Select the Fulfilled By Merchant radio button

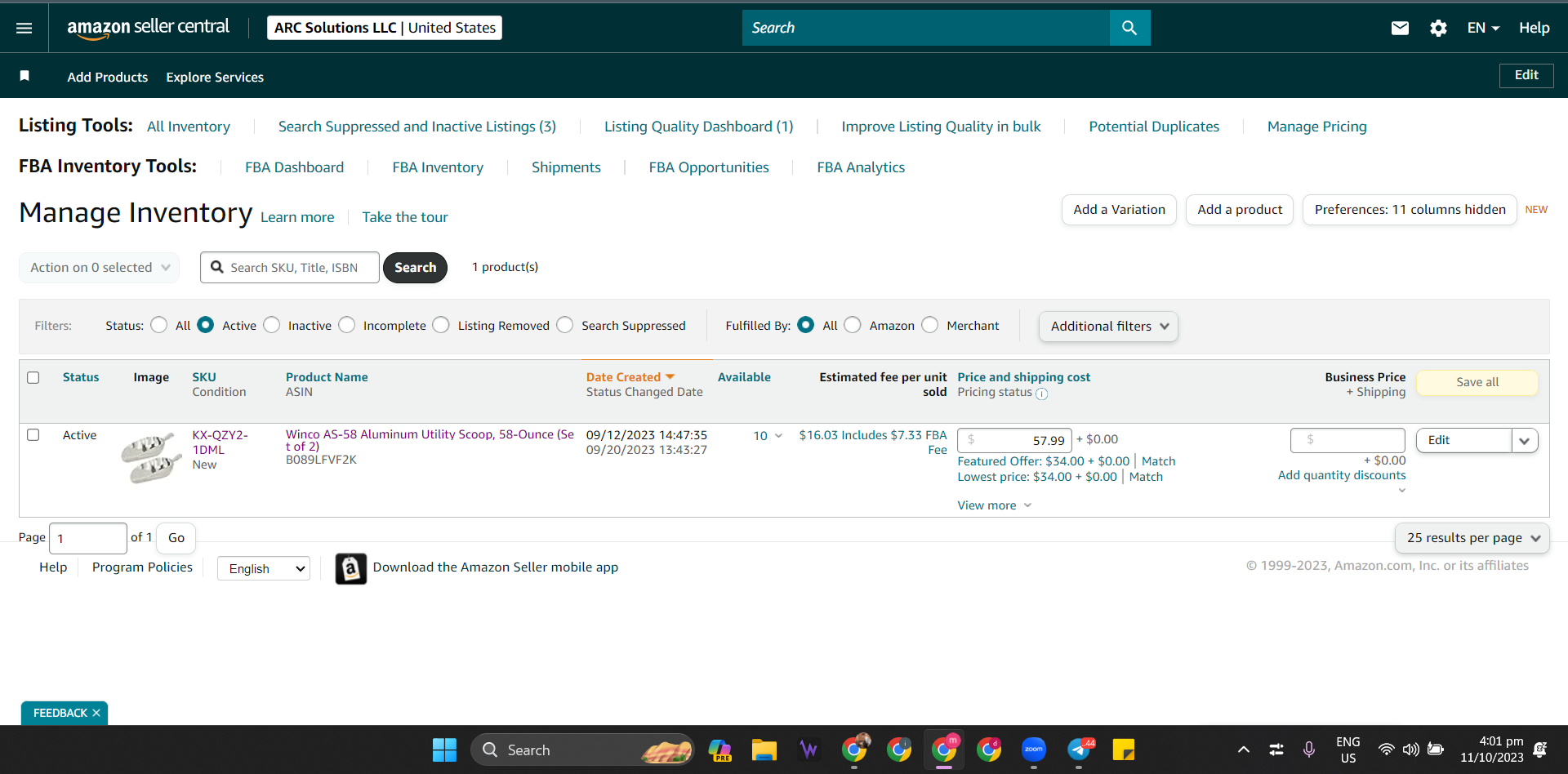coord(930,325)
